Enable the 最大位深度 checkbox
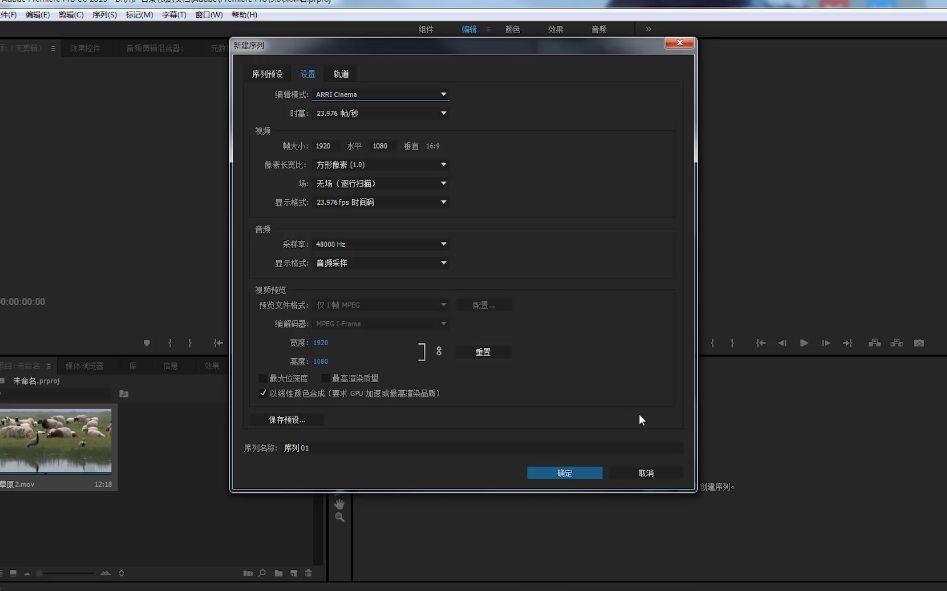Image resolution: width=947 pixels, height=591 pixels. tap(260, 378)
